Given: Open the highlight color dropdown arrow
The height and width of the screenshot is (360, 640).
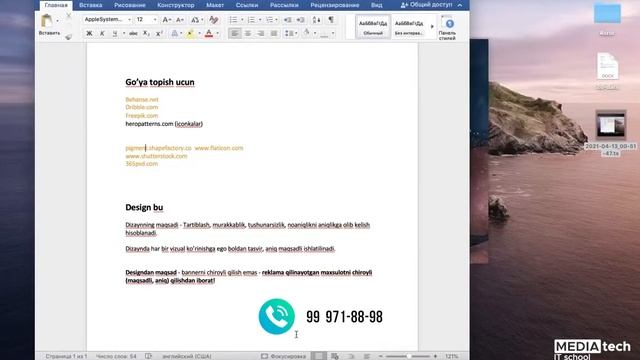Looking at the screenshot, I should (x=199, y=33).
